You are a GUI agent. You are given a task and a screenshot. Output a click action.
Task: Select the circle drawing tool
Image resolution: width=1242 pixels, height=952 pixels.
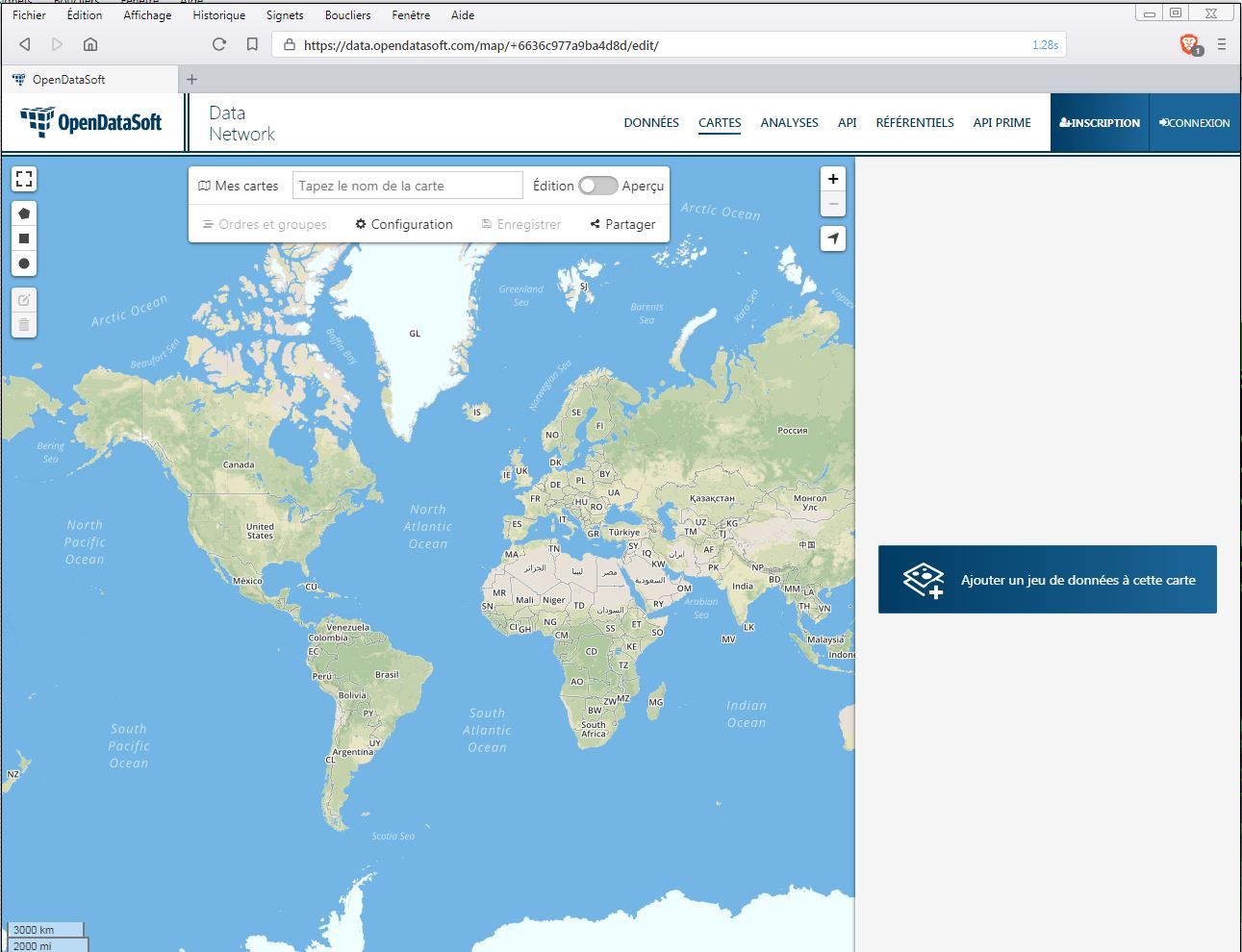click(x=24, y=263)
